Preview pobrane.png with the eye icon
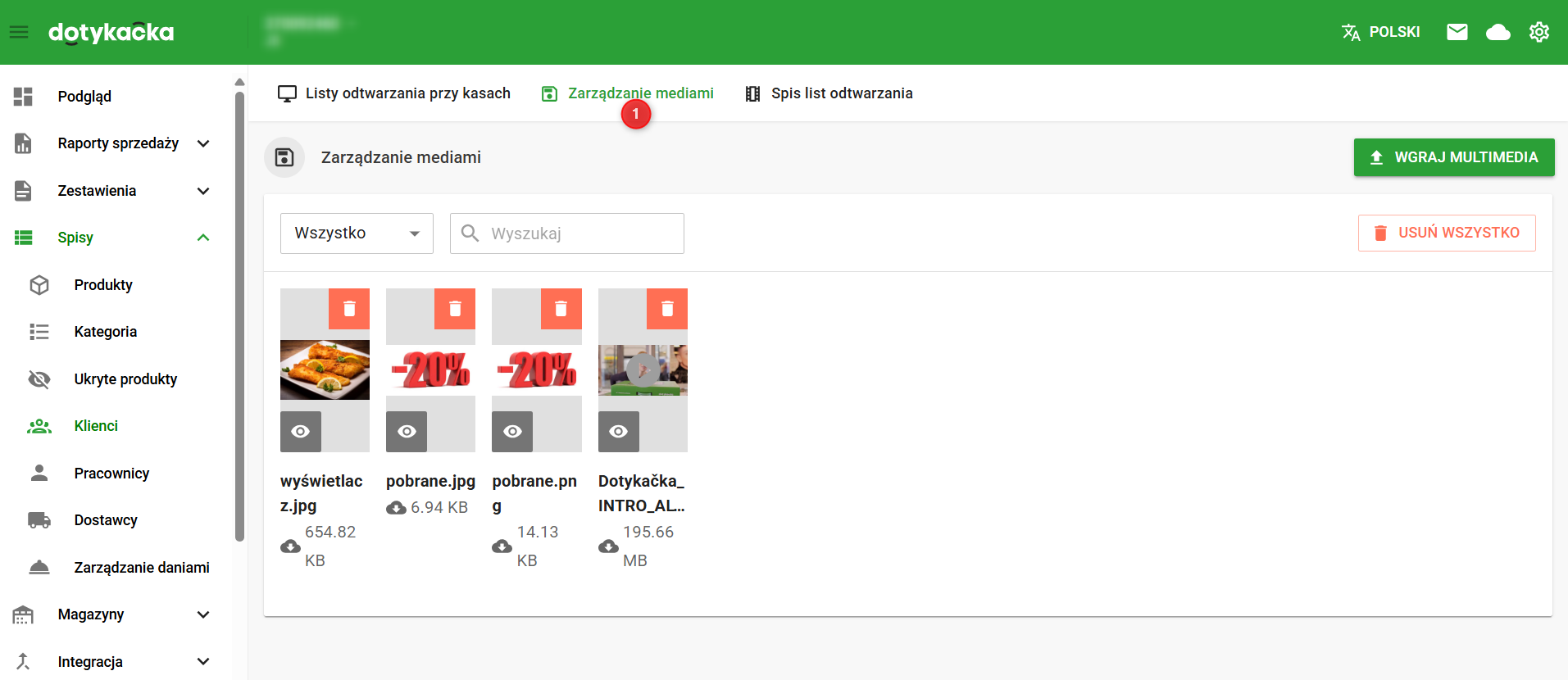The width and height of the screenshot is (1568, 680). coord(512,432)
